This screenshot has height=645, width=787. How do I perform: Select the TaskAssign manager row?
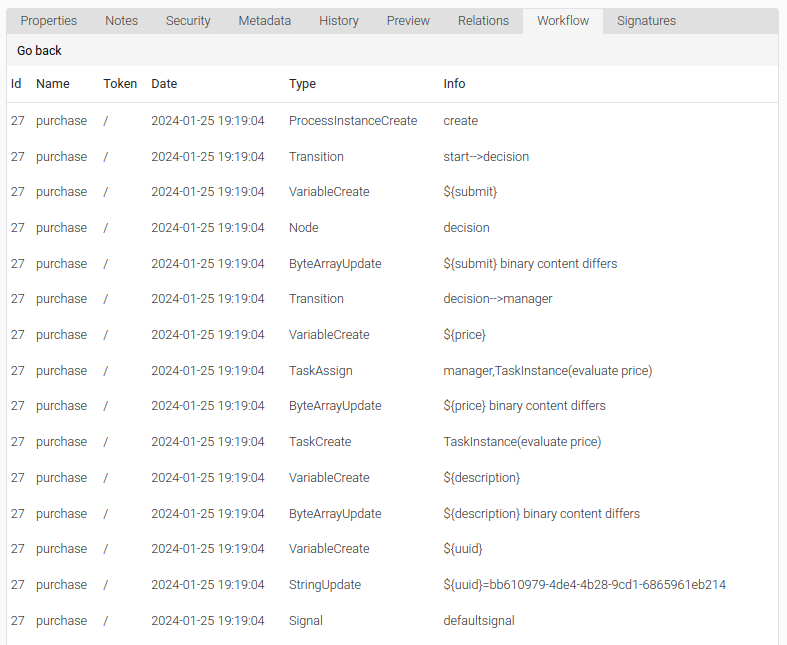tap(392, 370)
